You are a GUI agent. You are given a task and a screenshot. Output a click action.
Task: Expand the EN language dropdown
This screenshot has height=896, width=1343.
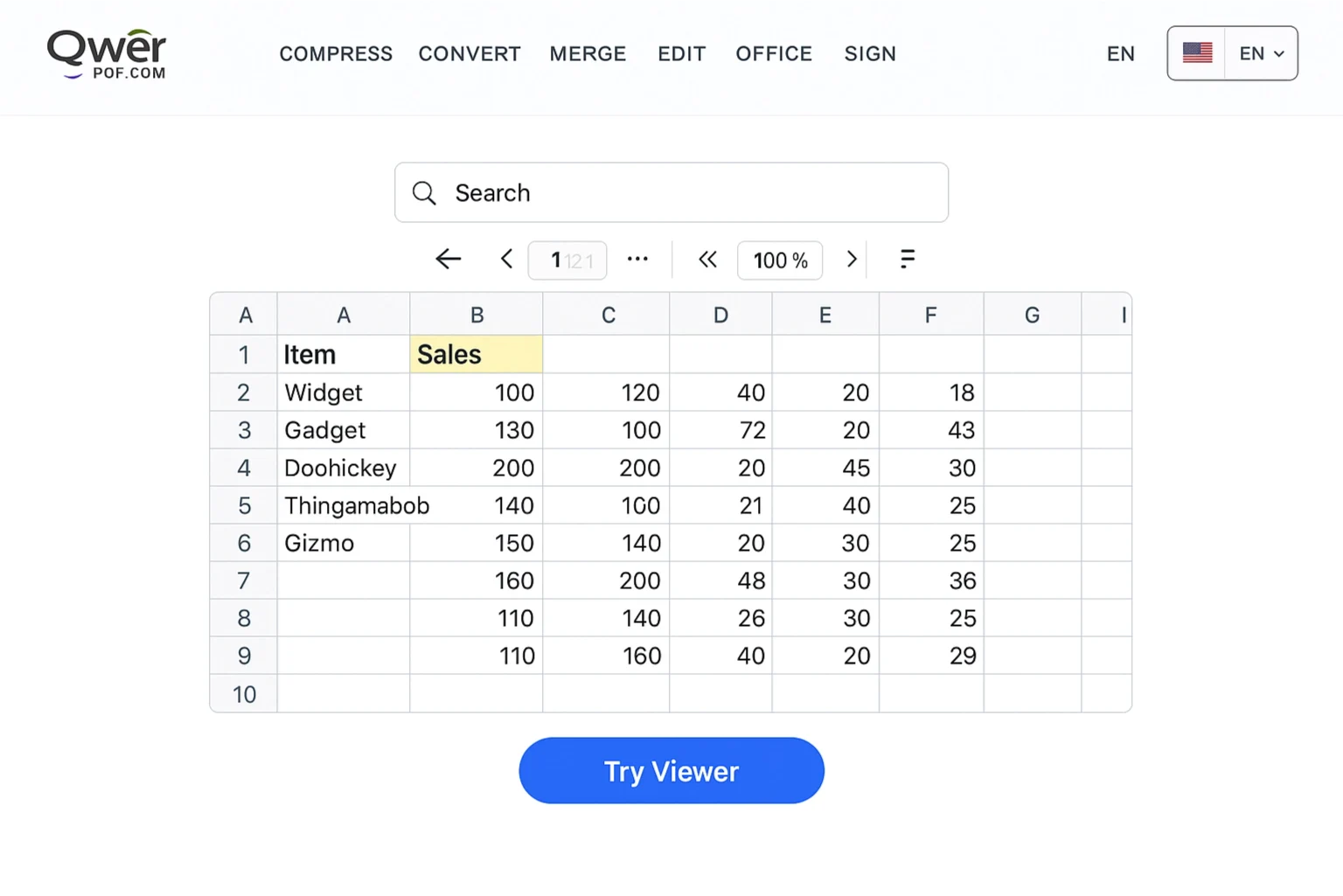point(1262,53)
